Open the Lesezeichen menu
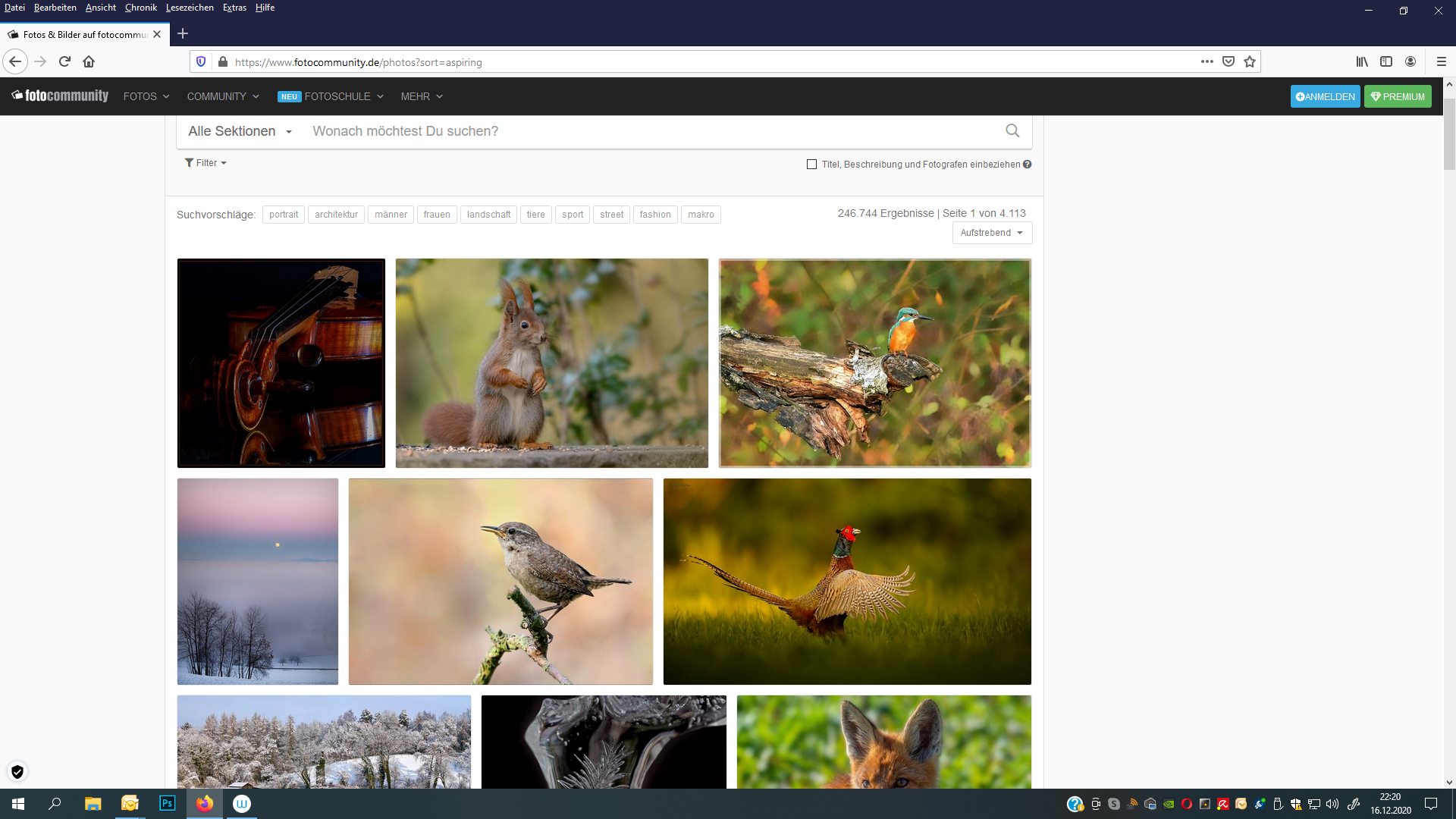This screenshot has width=1456, height=819. (190, 8)
